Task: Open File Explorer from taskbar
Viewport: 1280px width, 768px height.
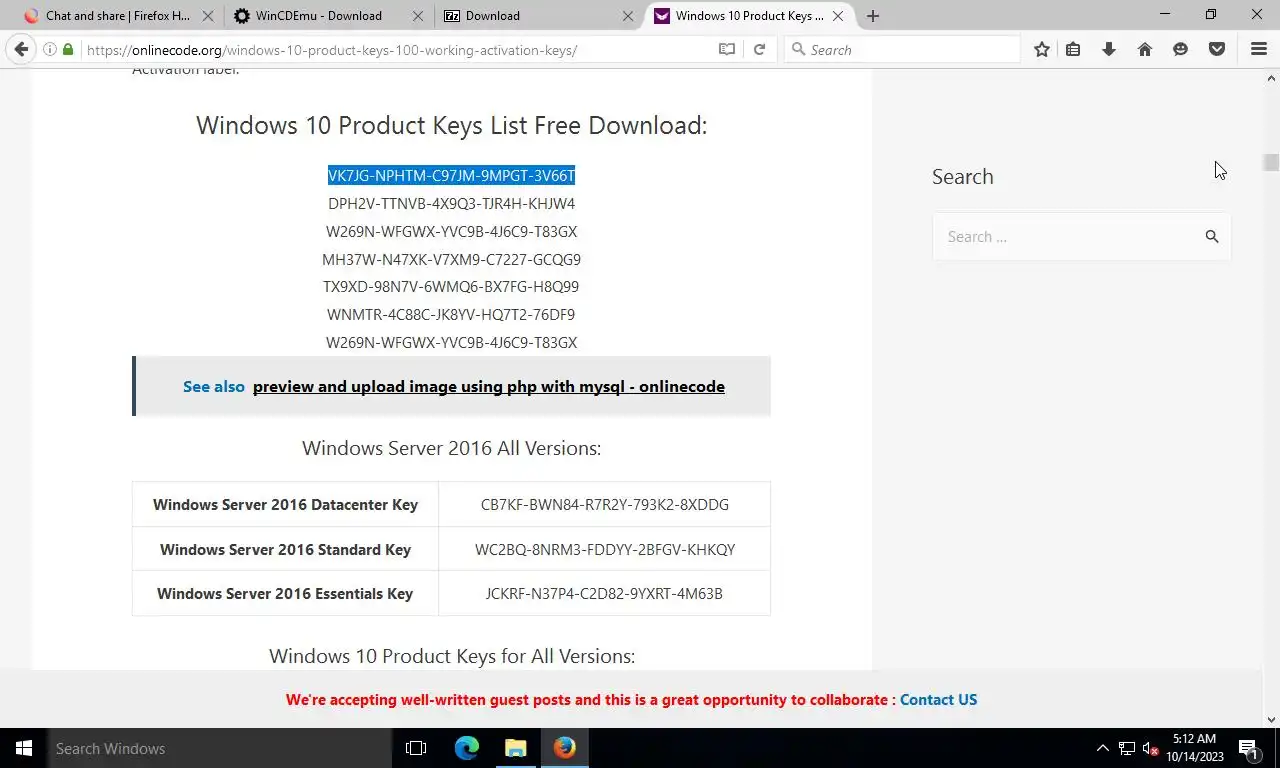Action: [515, 748]
